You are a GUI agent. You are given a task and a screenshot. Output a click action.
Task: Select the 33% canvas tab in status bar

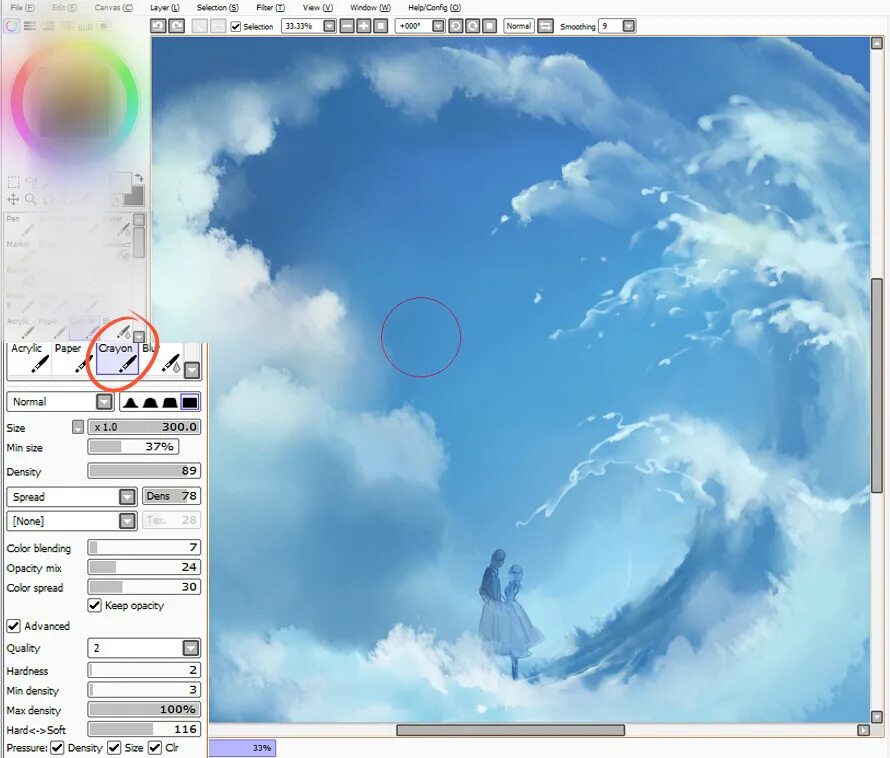[243, 748]
